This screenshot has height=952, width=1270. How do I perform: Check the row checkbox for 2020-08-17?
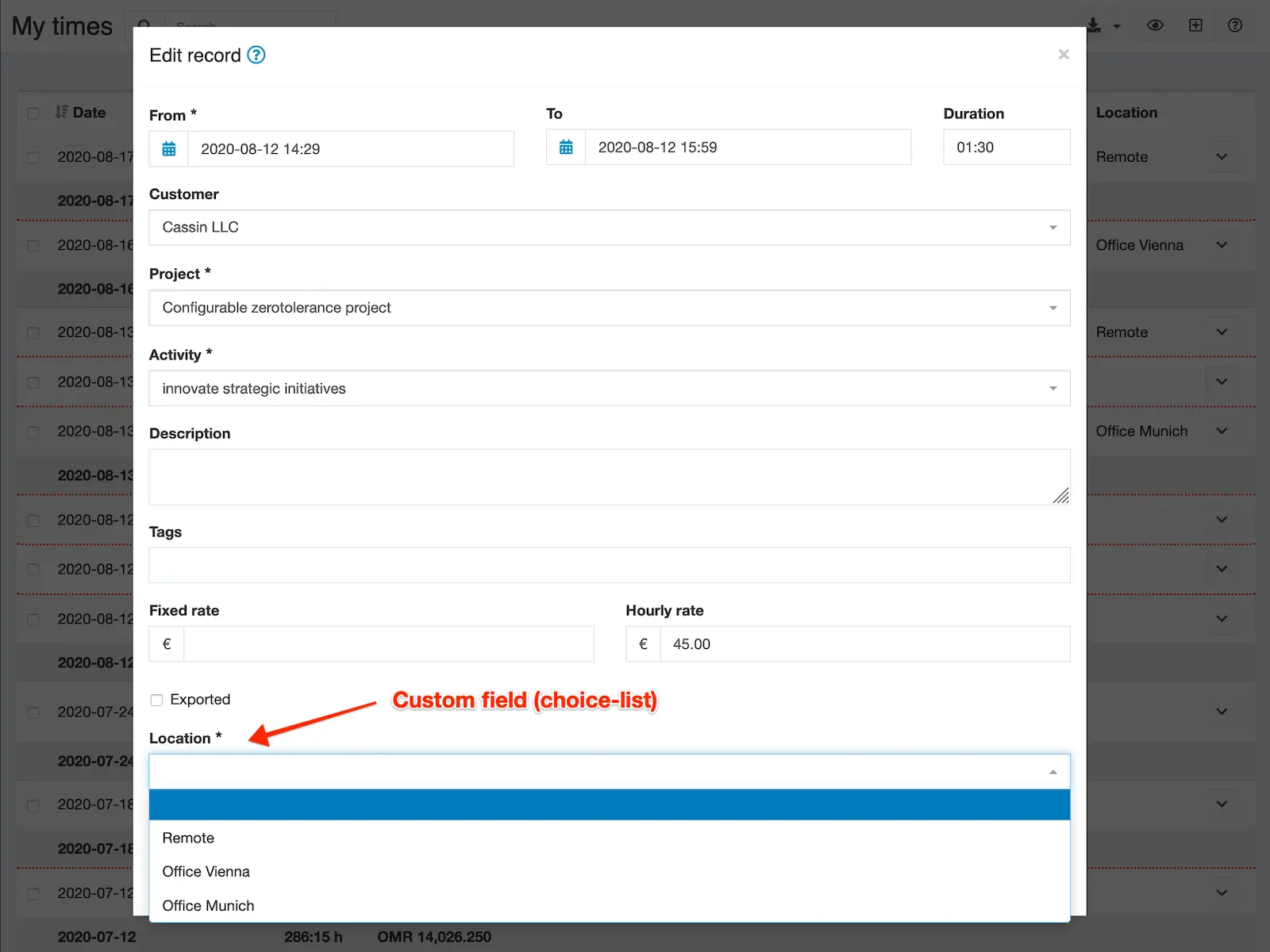[33, 157]
